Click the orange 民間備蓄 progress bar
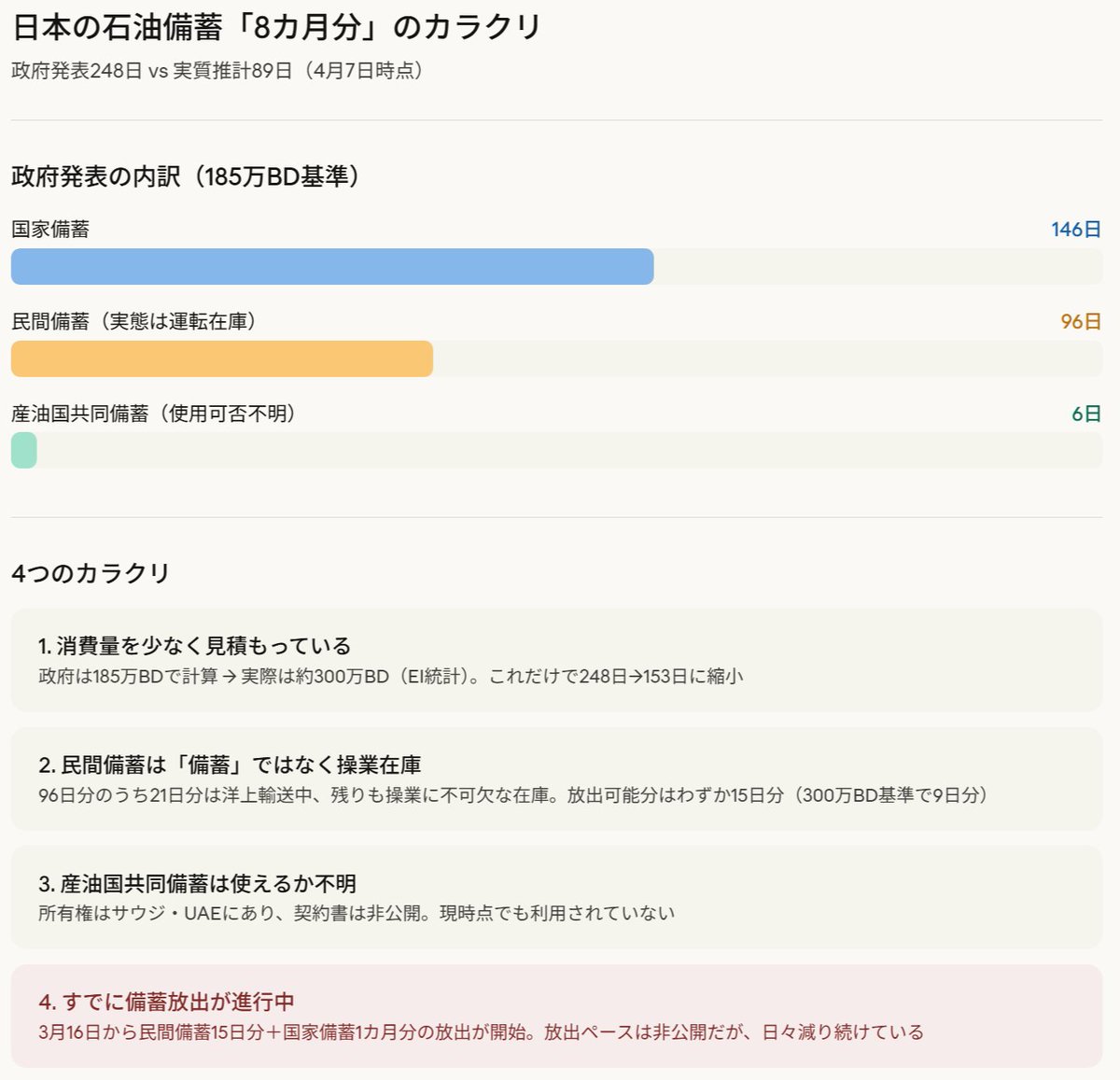This screenshot has width=1120, height=1080. [x=222, y=358]
